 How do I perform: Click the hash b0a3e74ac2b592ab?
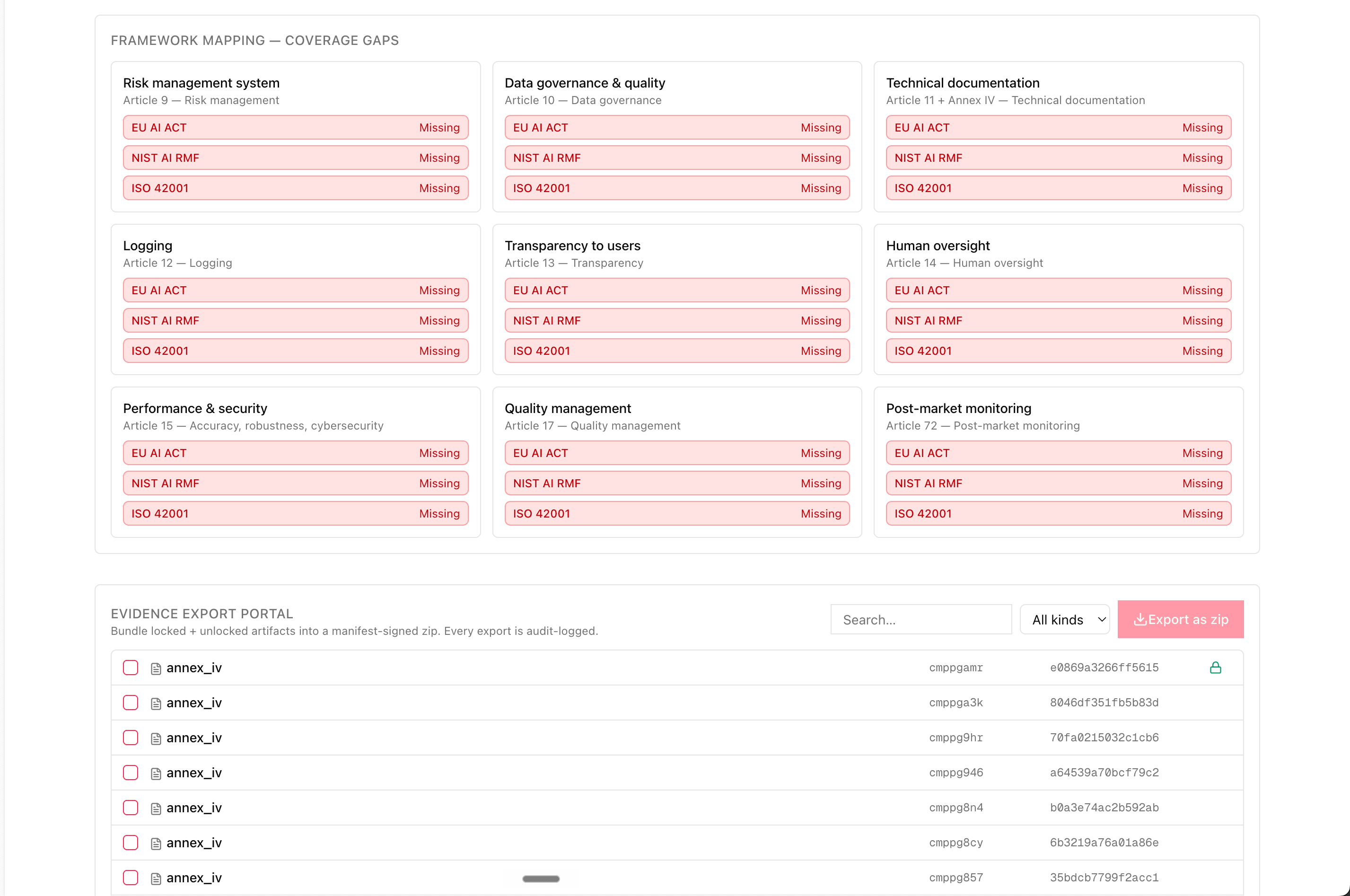[x=1104, y=808]
